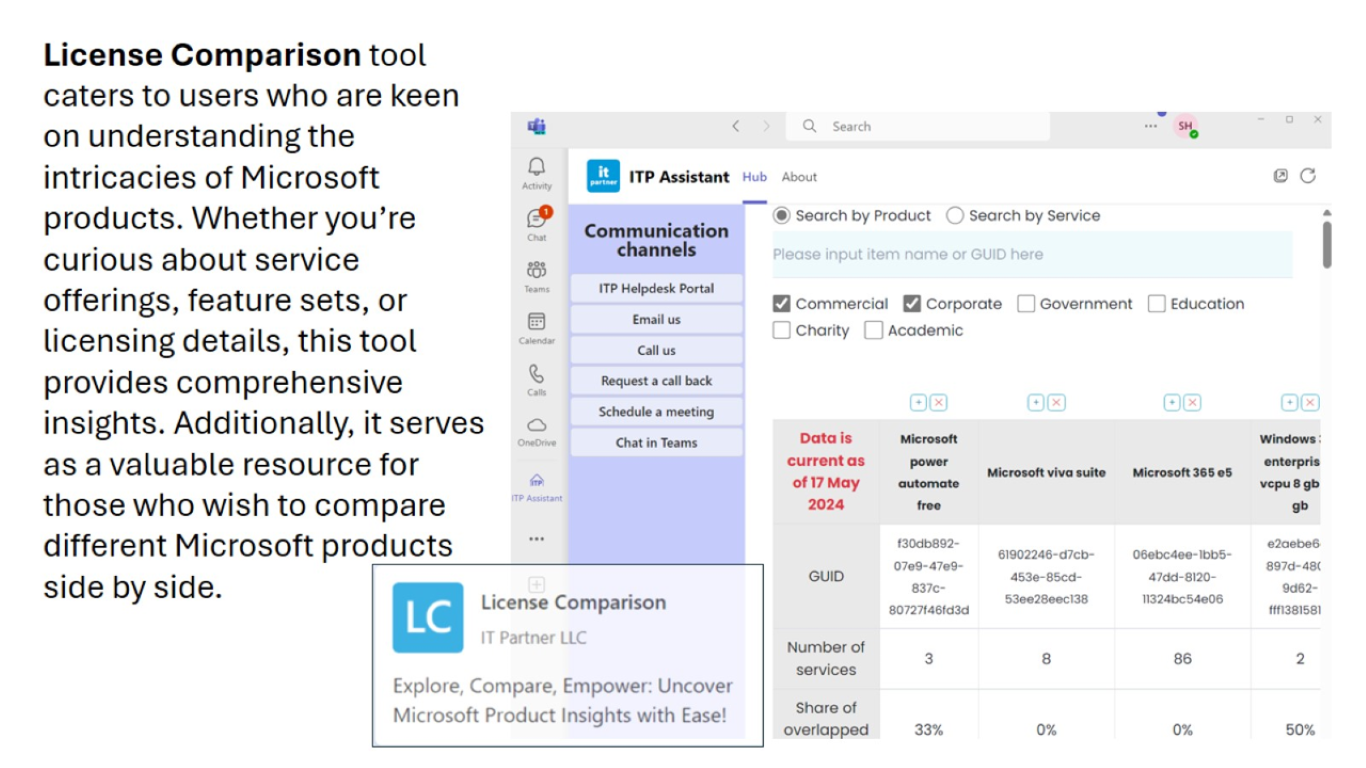Click the Number of services row label
The width and height of the screenshot is (1366, 768).
(826, 658)
